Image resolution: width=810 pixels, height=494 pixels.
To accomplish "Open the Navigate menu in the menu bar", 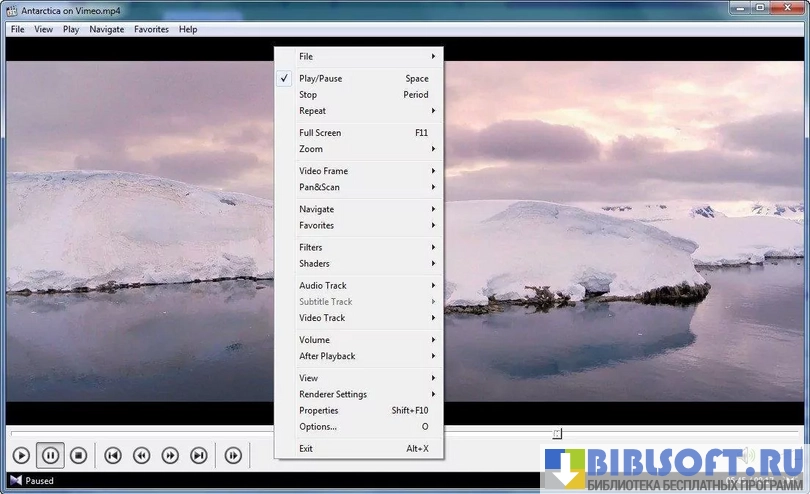I will tap(106, 30).
